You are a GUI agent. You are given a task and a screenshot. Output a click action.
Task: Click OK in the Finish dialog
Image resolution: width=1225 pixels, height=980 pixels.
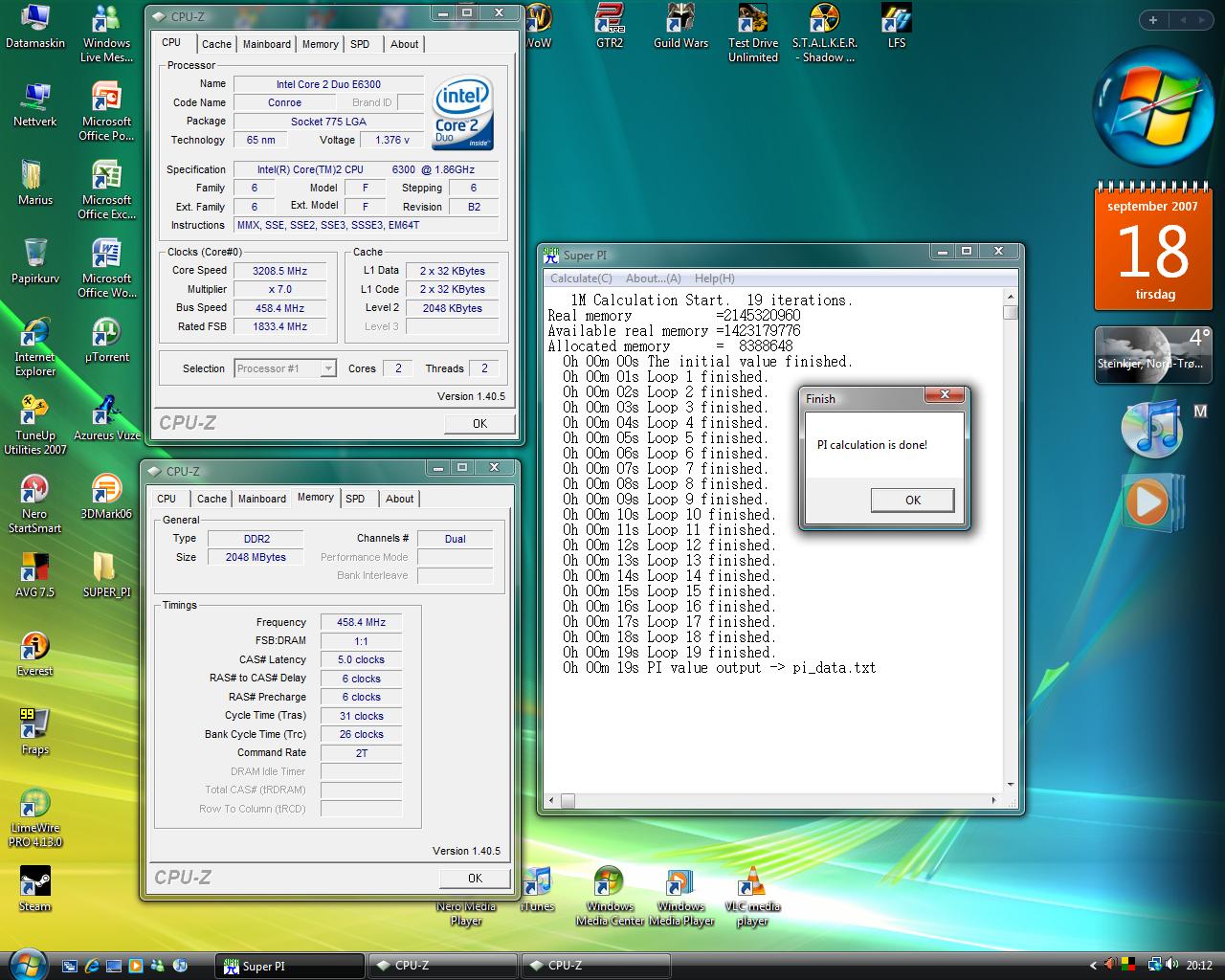(912, 500)
